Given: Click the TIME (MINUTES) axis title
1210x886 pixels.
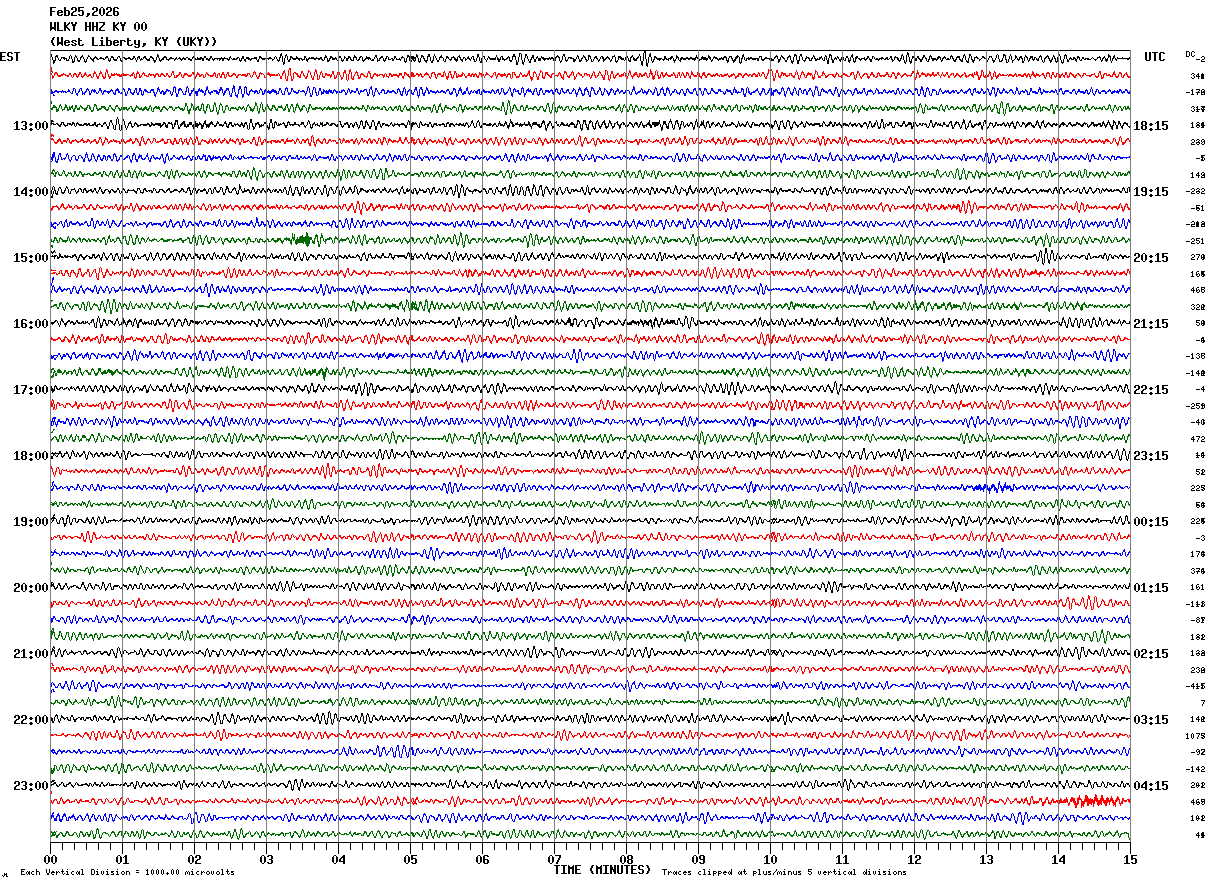Looking at the screenshot, I should click(x=602, y=870).
